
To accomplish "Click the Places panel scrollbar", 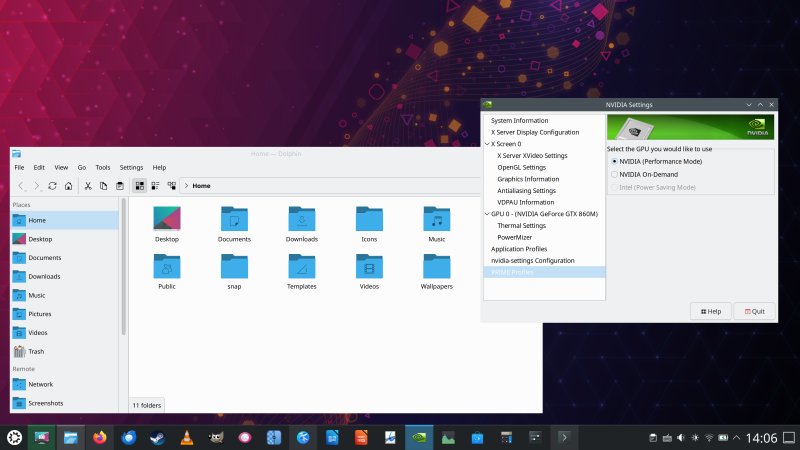I will (x=123, y=267).
